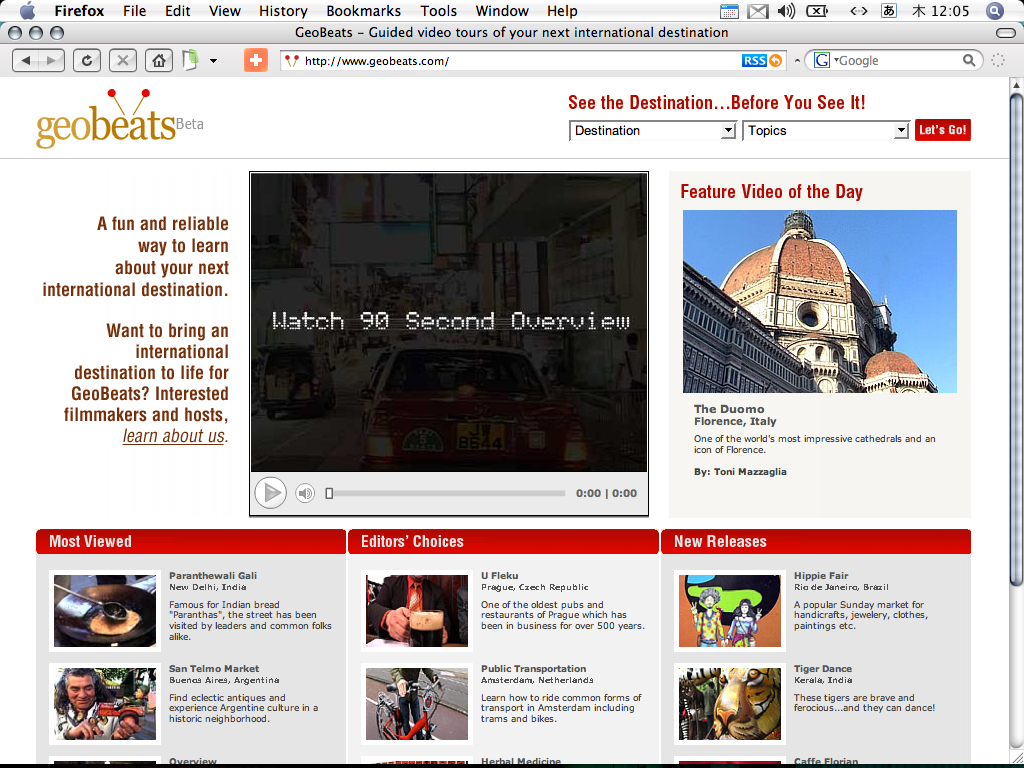Click the Hippie Fair mural thumbnail
Viewport: 1024px width, 768px height.
[729, 611]
